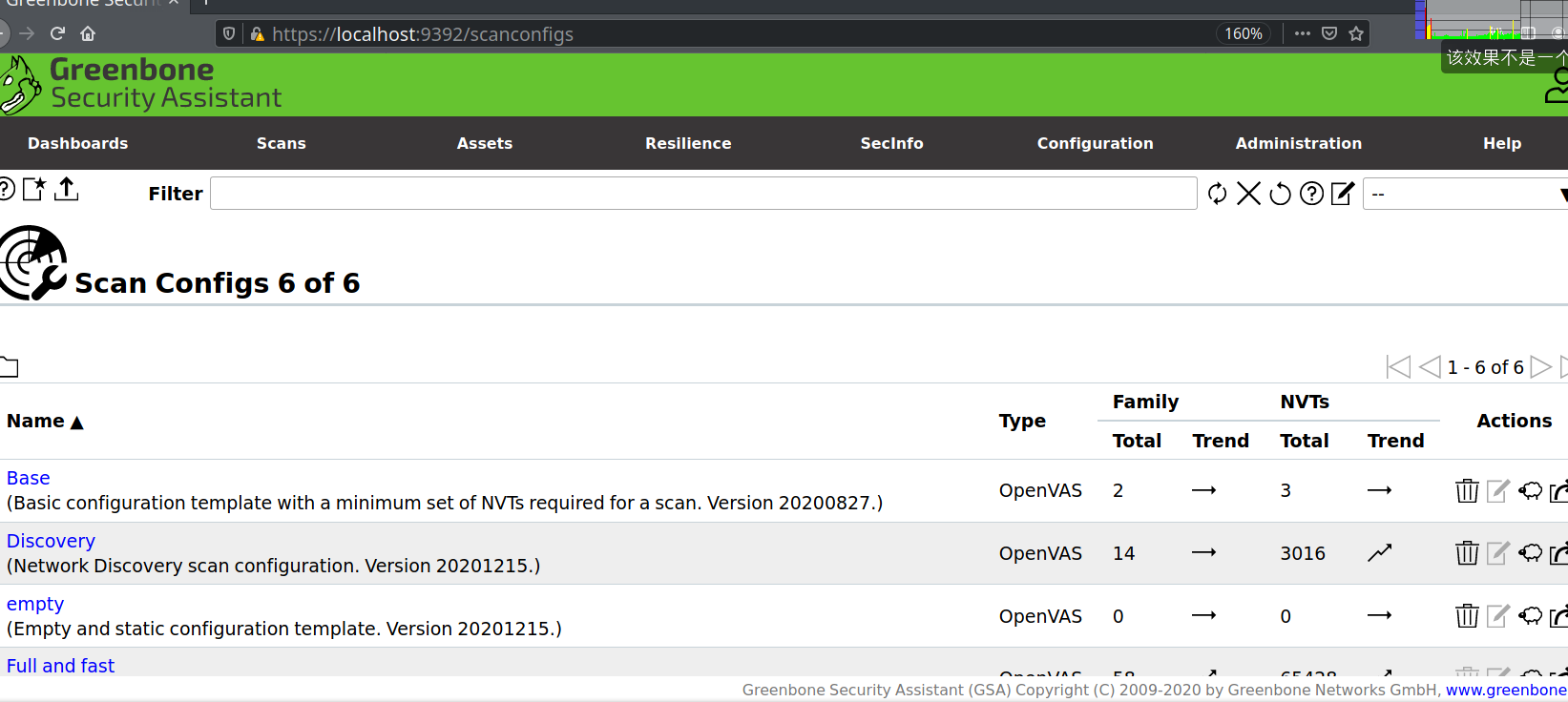
Task: Open the Assets menu
Action: (485, 143)
